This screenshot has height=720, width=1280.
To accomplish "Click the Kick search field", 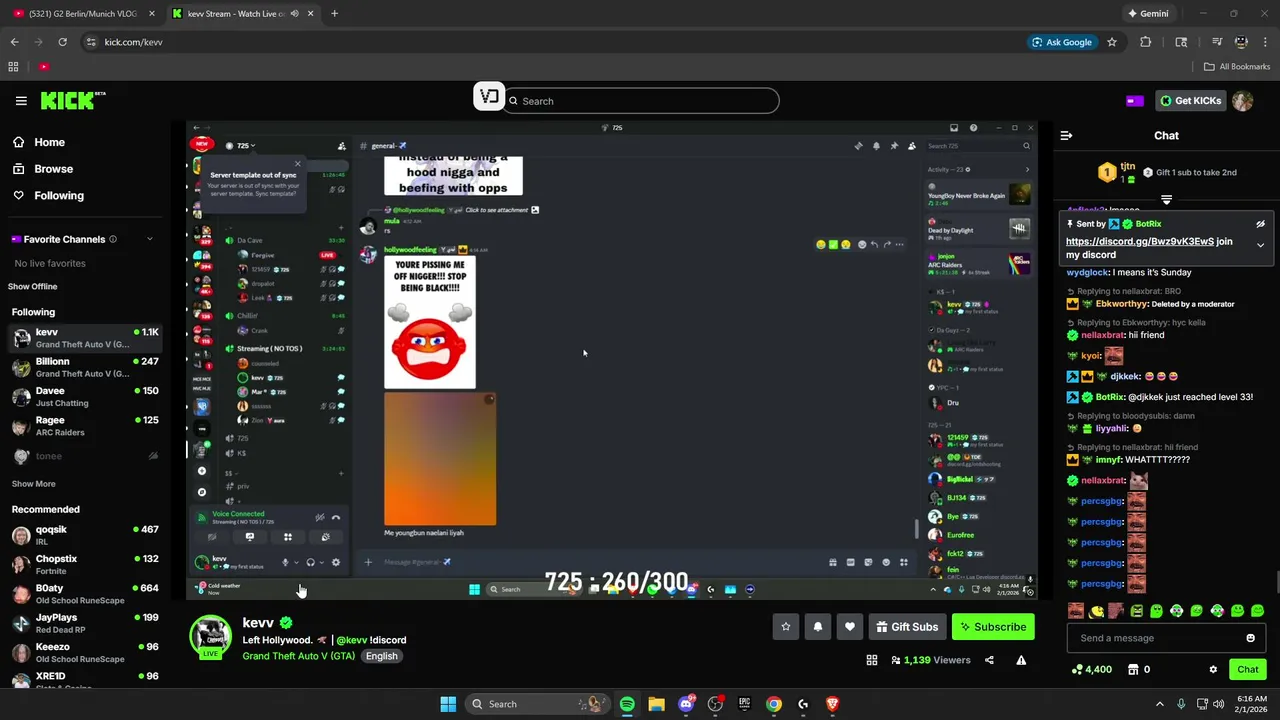I will pyautogui.click(x=641, y=101).
